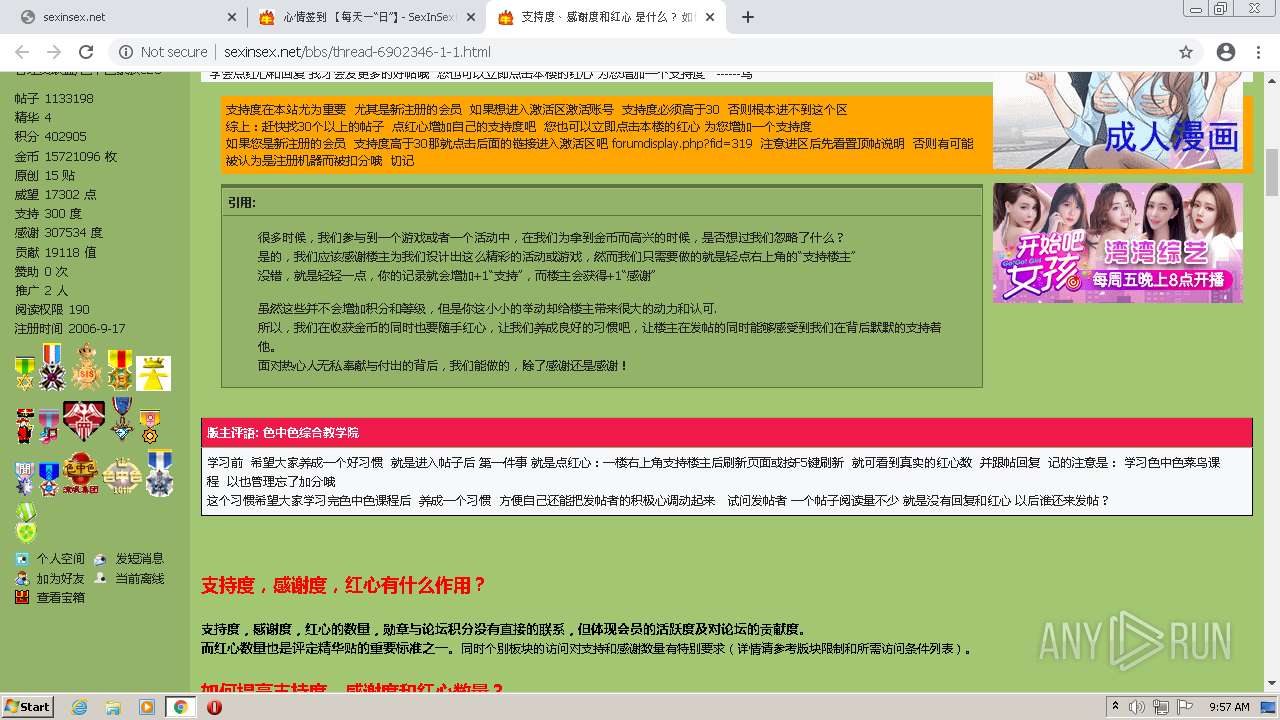Click the red-striped yellow ribbon cross medal
This screenshot has height=720, width=1280.
pyautogui.click(x=120, y=370)
